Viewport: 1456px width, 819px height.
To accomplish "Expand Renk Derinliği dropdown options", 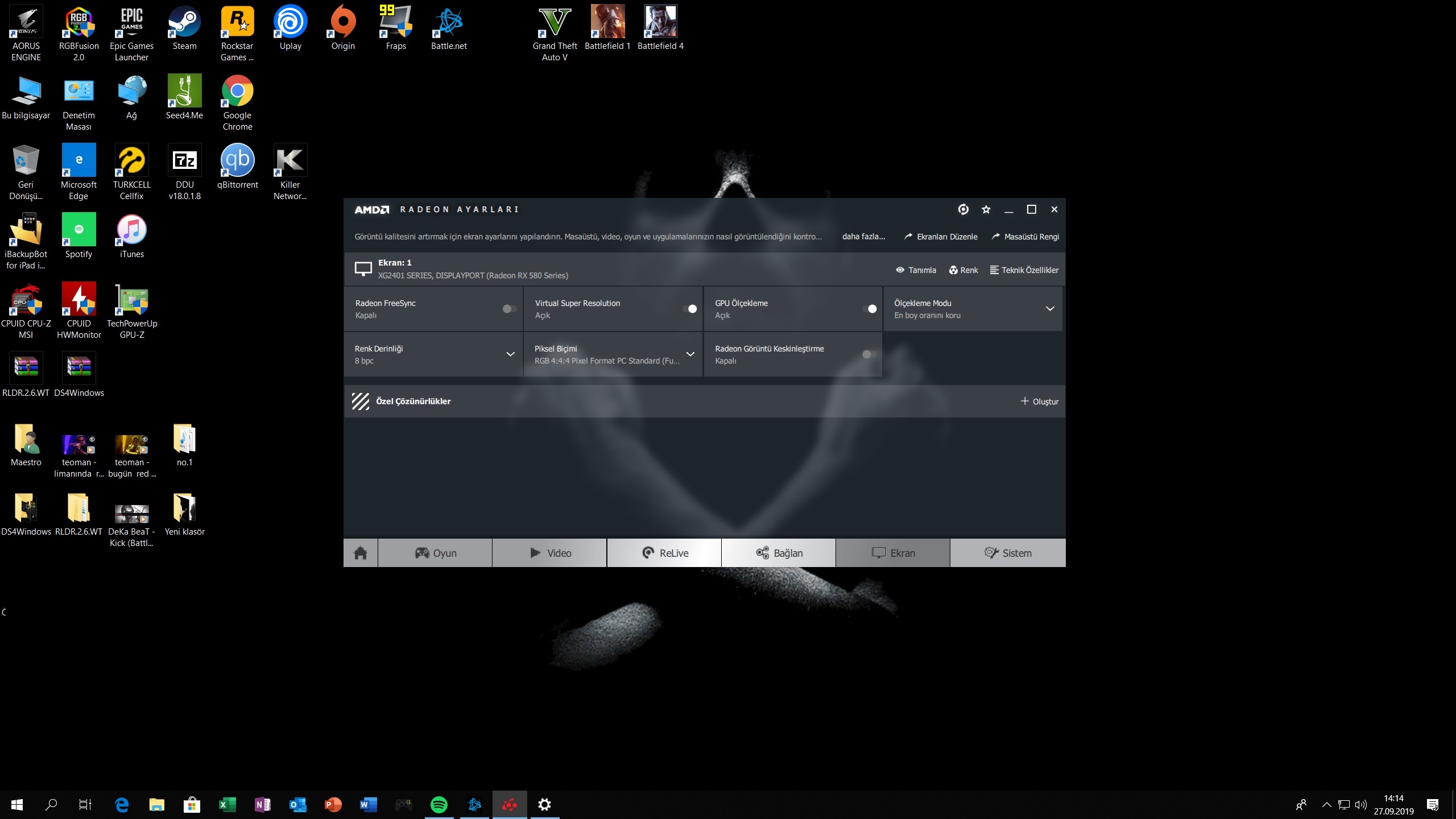I will pos(510,354).
